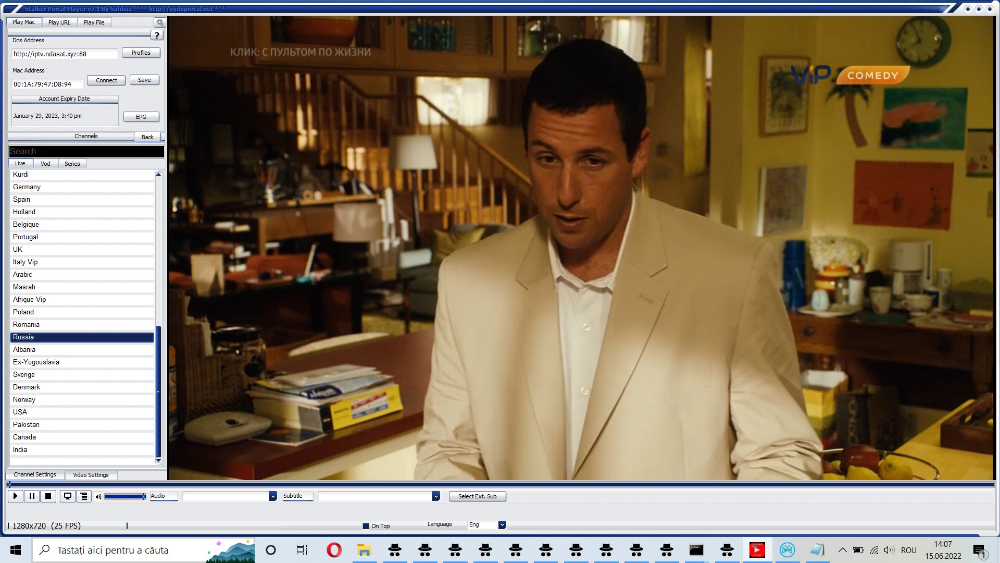Open help with question mark button
This screenshot has height=563, width=1000.
click(x=157, y=35)
